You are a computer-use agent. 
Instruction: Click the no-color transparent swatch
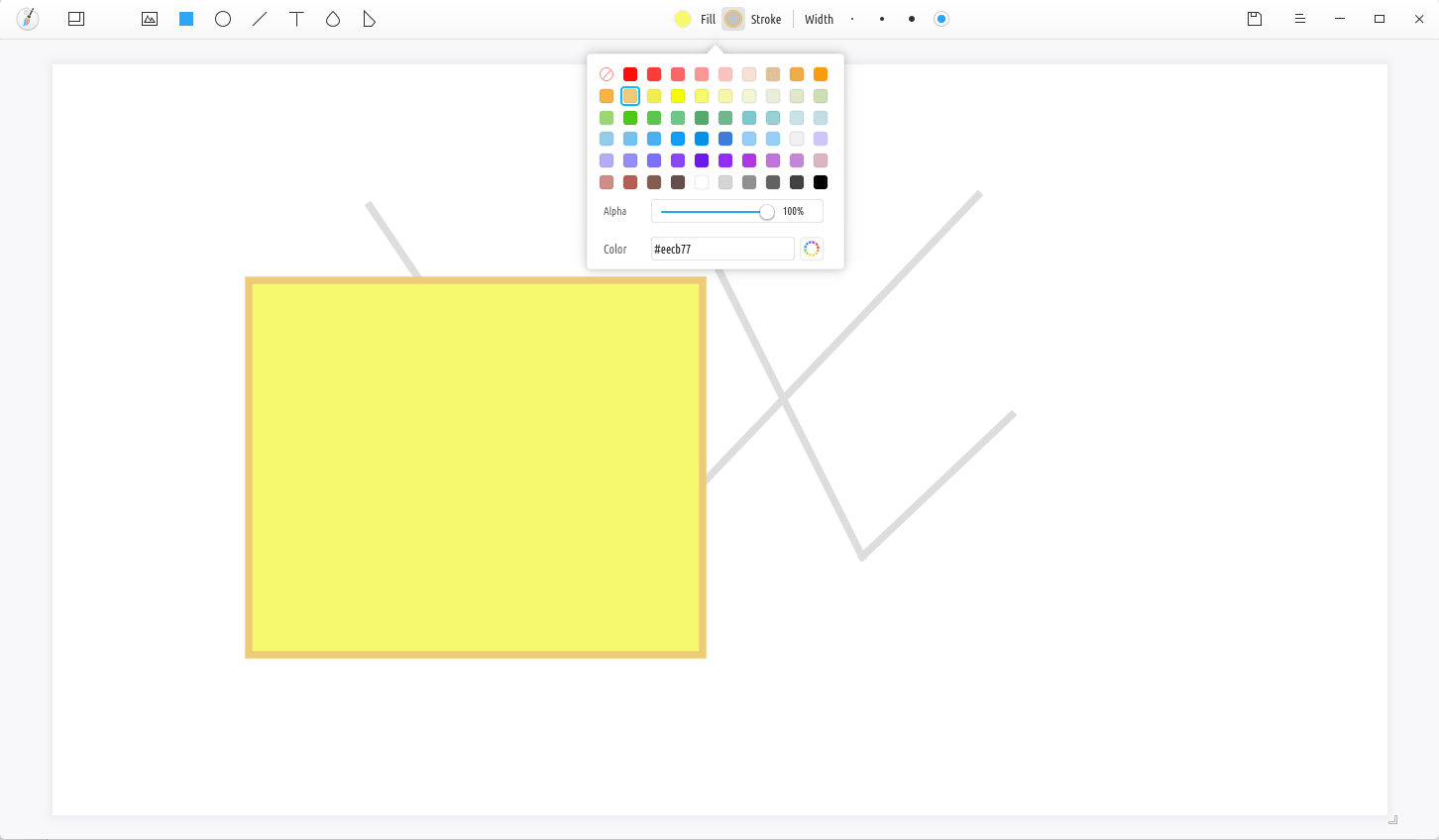coord(607,74)
